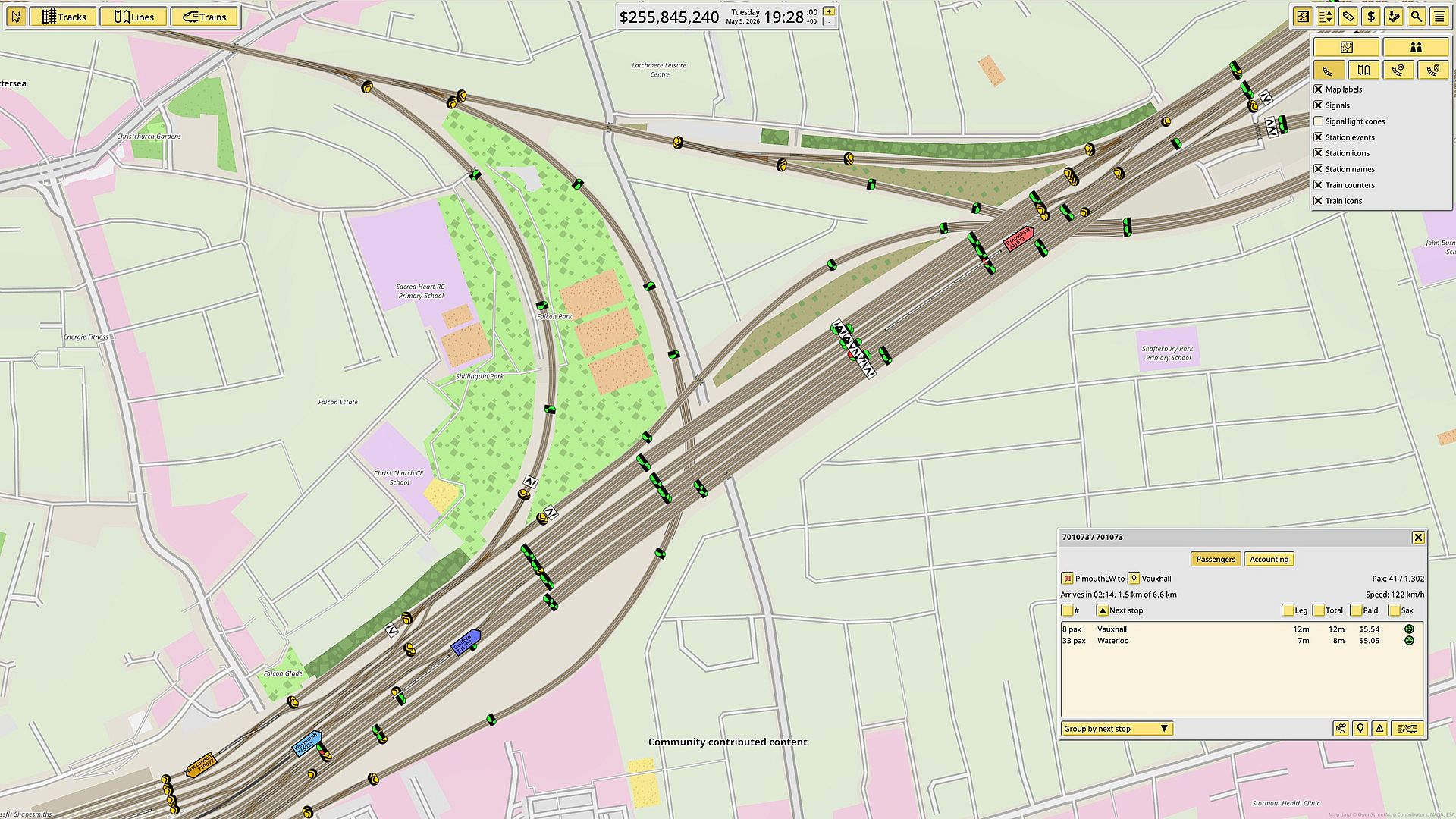Open the Tracks tool menu
Viewport: 1456px width, 819px height.
63,17
